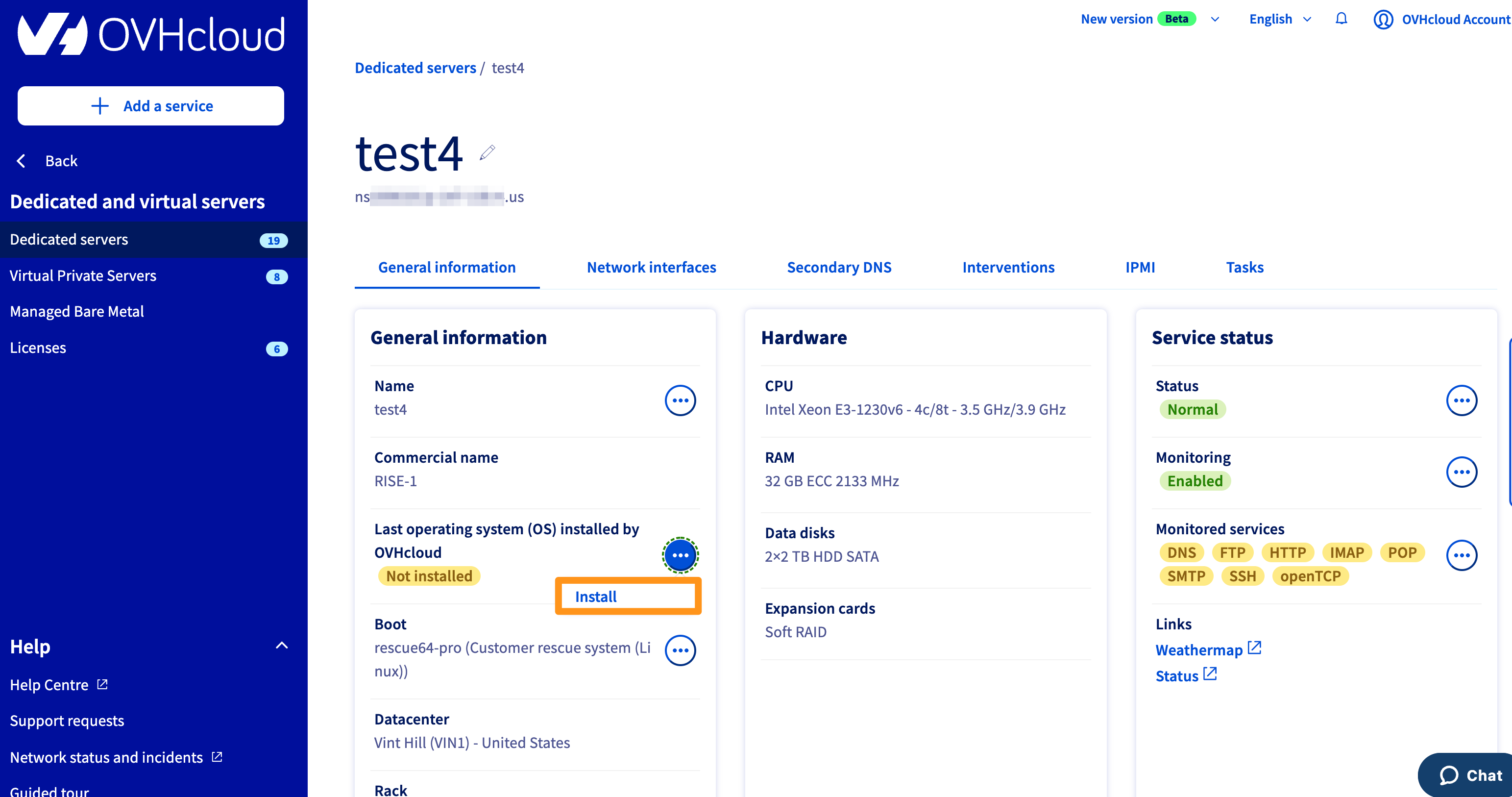The image size is (1512, 797).
Task: Open the Status actions menu
Action: tap(1463, 400)
